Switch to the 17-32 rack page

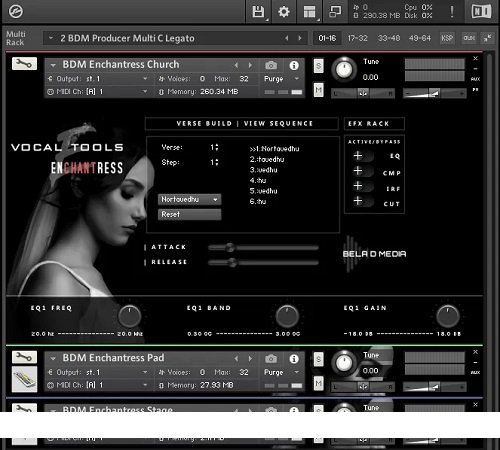(357, 38)
